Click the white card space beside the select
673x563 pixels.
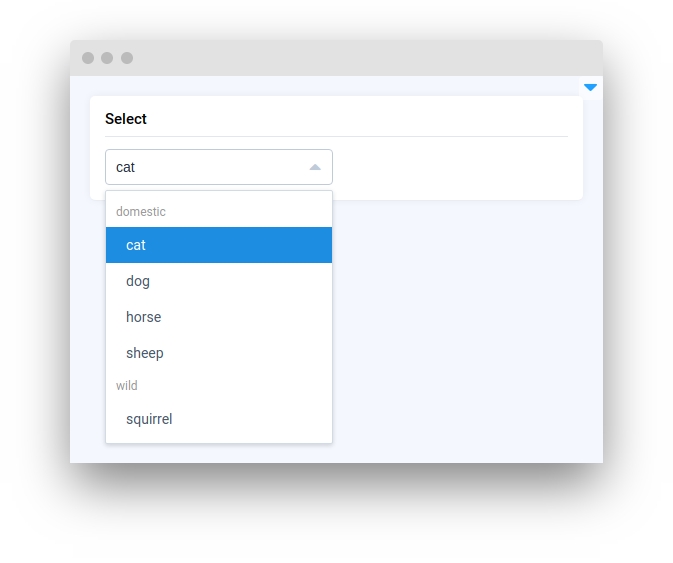pos(455,167)
